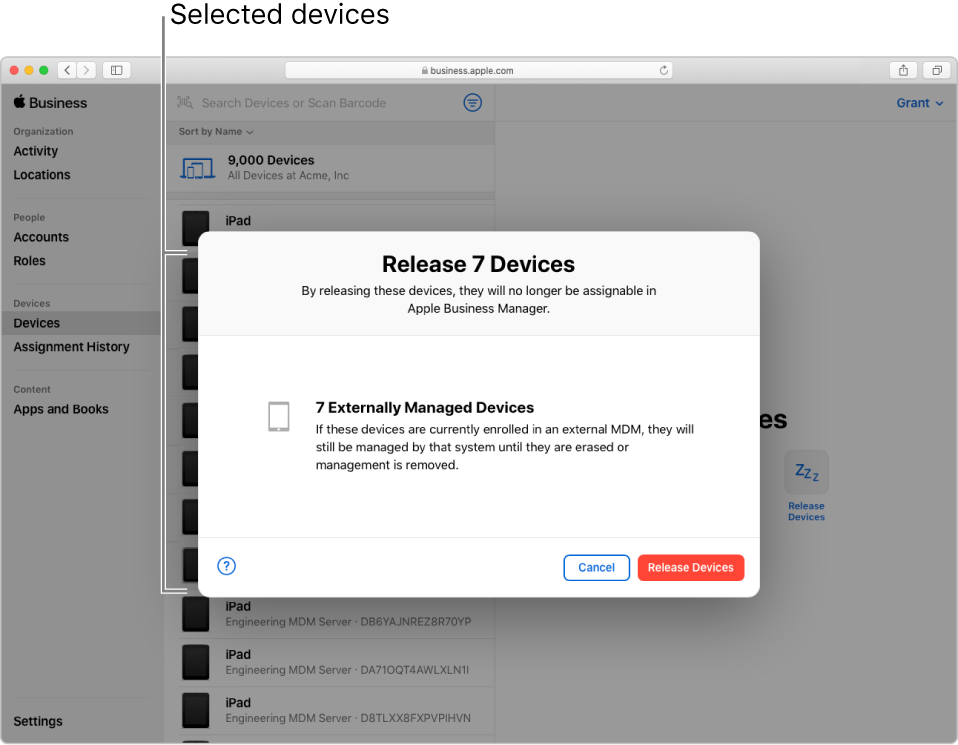Click the Apple Business logo

click(50, 103)
